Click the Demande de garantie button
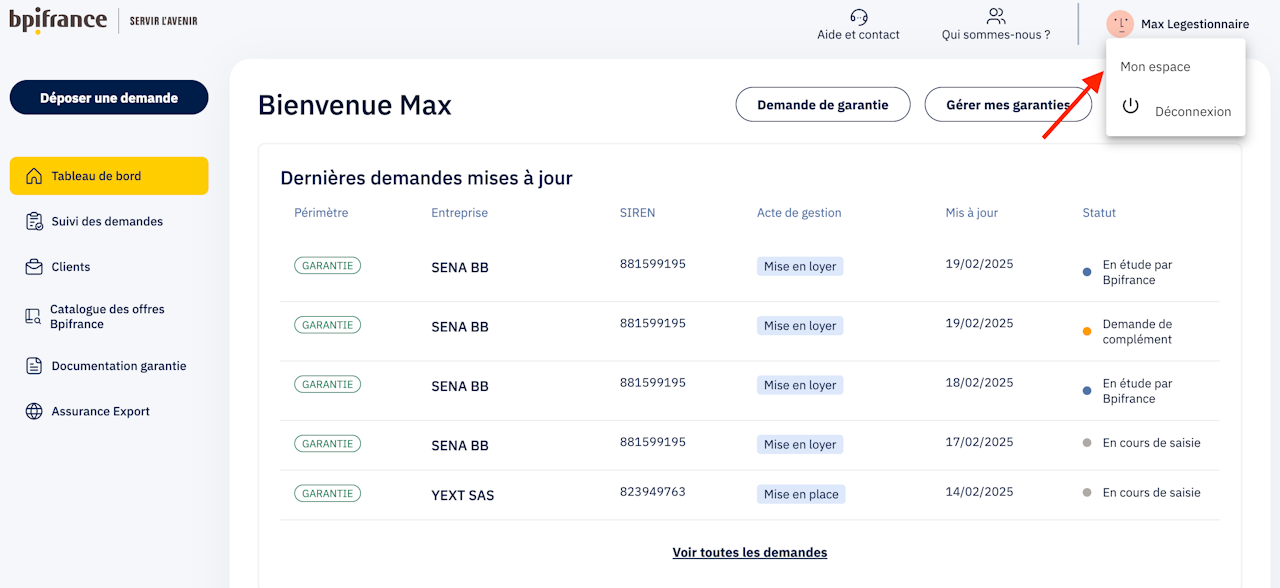The image size is (1280, 588). (x=822, y=105)
